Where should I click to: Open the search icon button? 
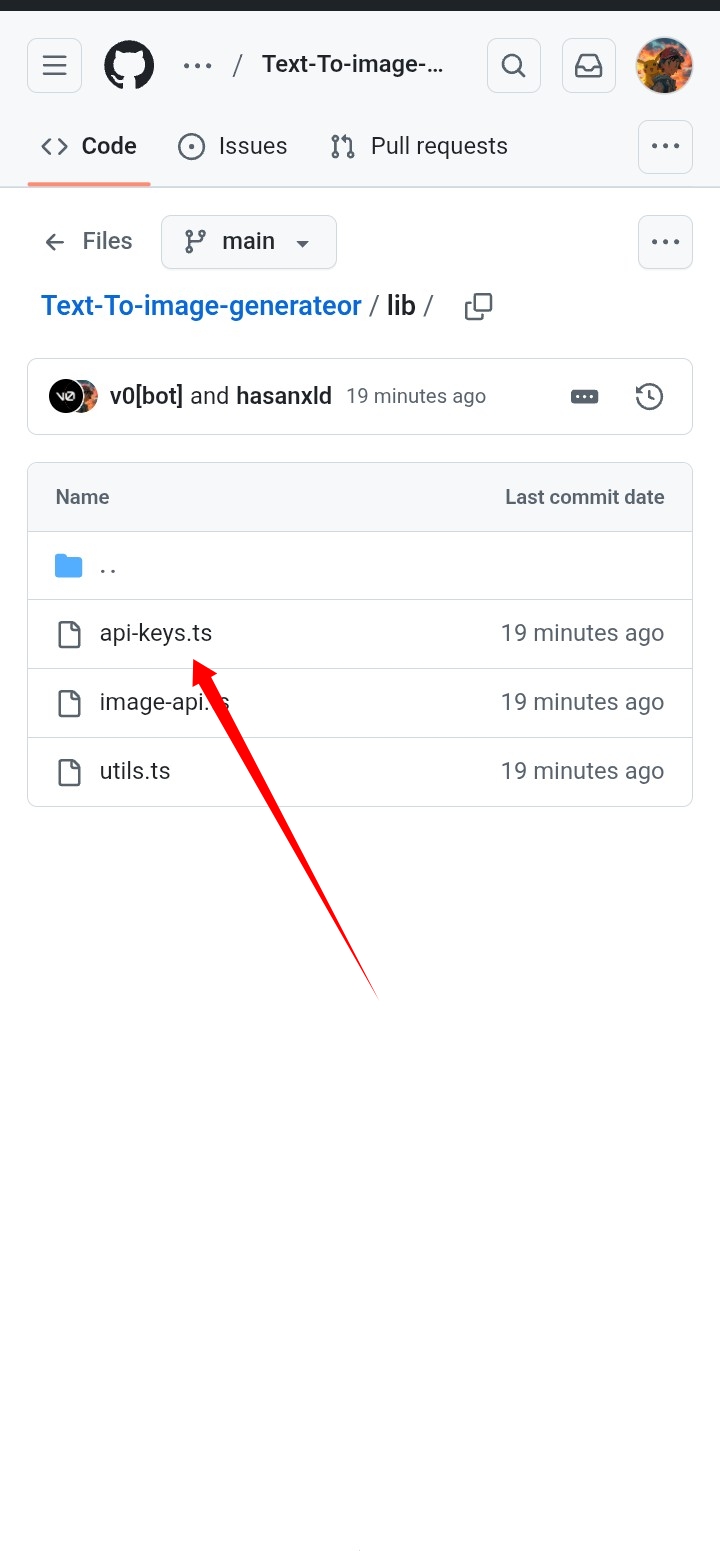(513, 66)
